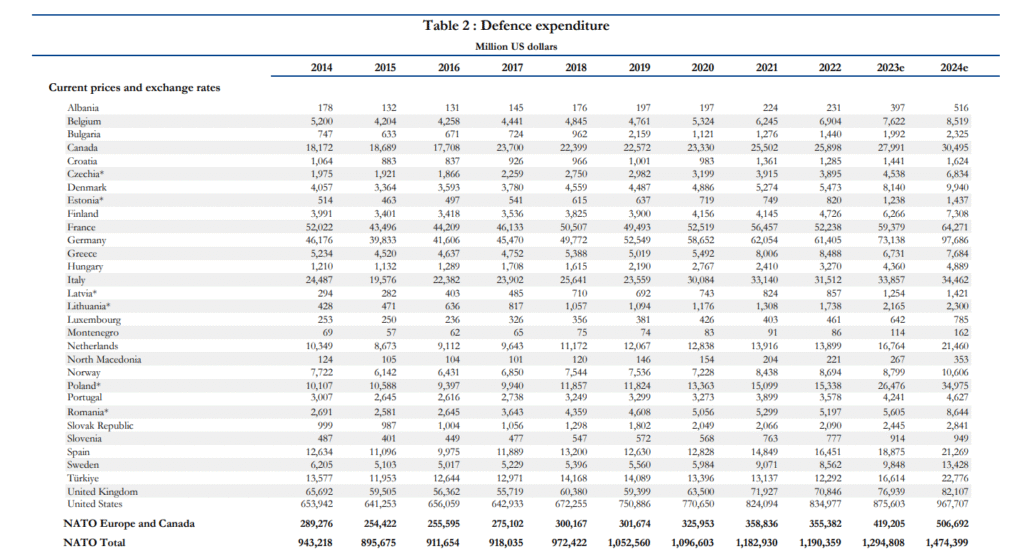Image resolution: width=1024 pixels, height=556 pixels.
Task: Select the Hungary row label
Action: pyautogui.click(x=85, y=267)
